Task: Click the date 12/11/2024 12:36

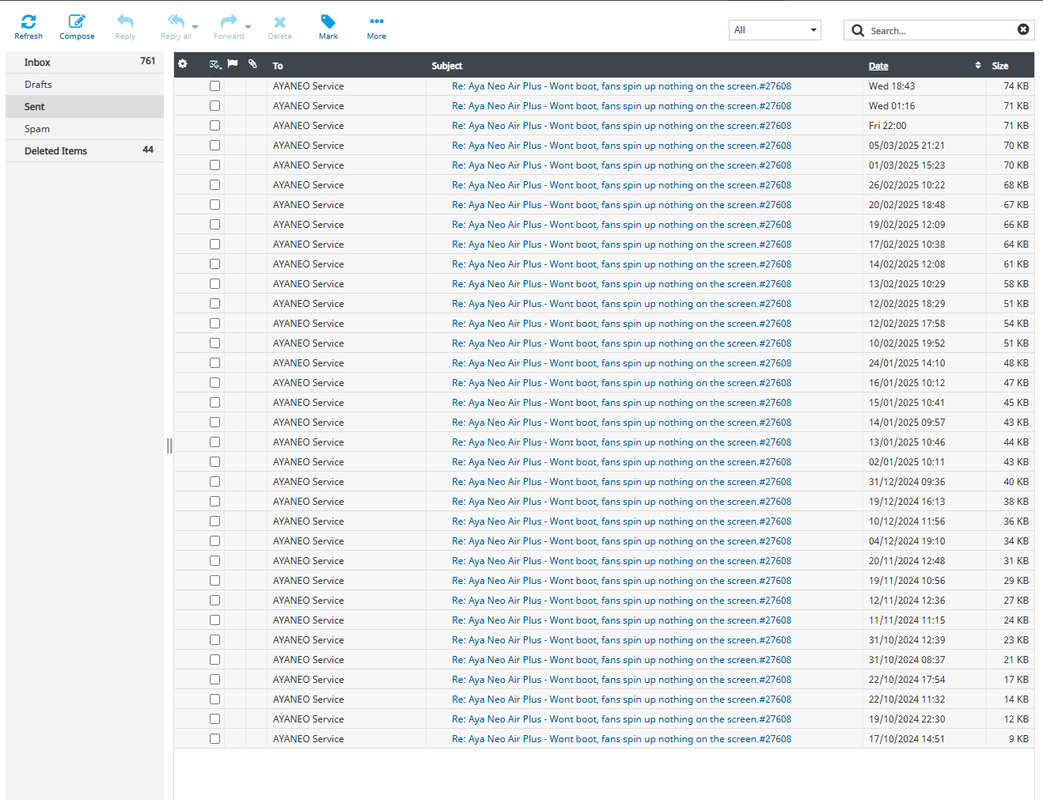Action: click(907, 600)
